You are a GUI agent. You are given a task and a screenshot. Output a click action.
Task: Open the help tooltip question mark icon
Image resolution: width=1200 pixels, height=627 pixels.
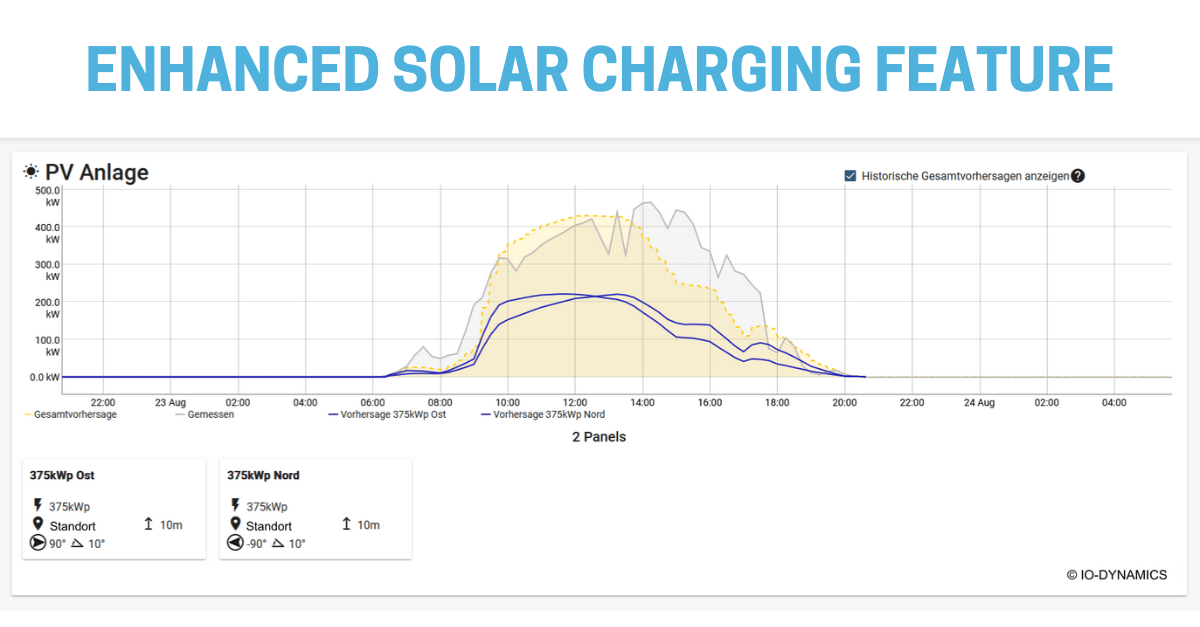point(1079,174)
